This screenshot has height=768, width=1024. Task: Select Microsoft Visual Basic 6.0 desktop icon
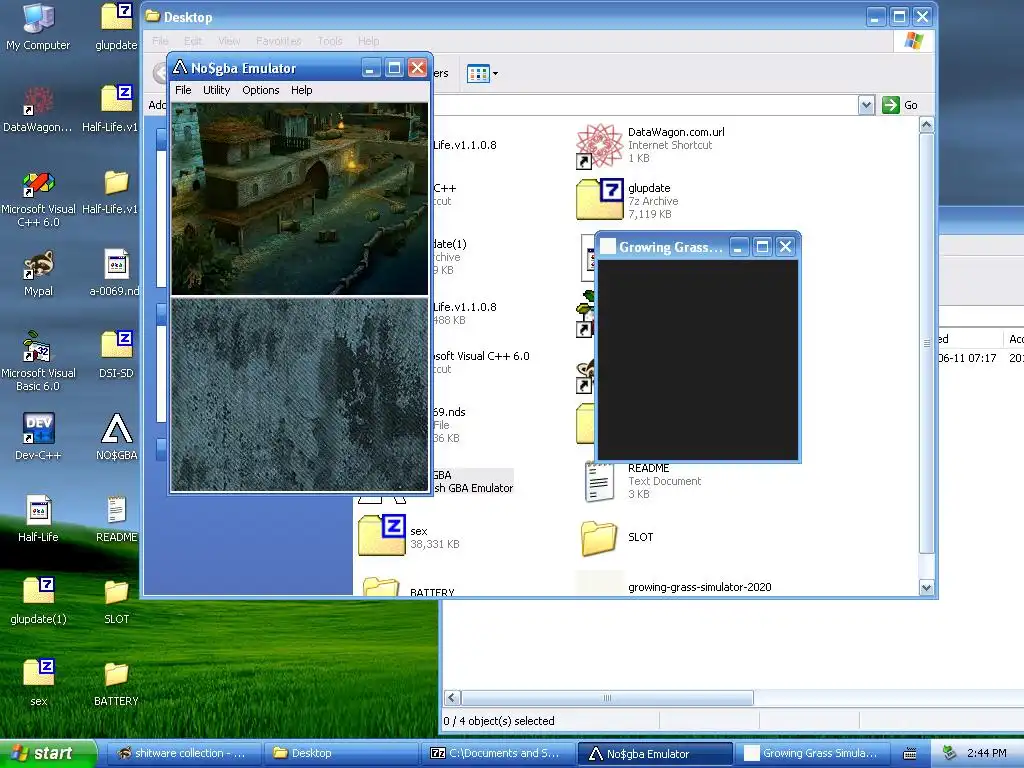38,361
